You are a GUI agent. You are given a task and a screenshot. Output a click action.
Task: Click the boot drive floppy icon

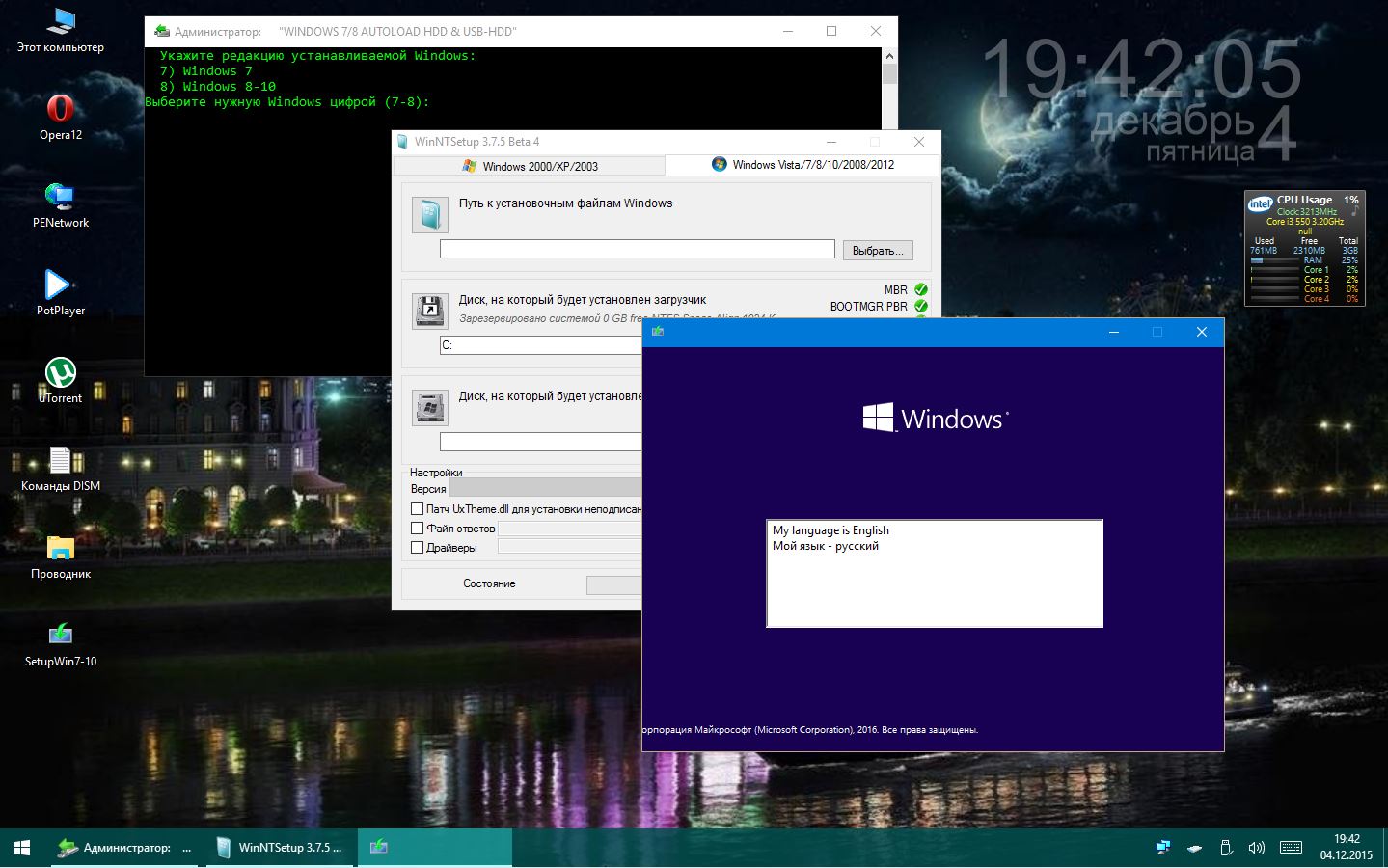coord(430,311)
